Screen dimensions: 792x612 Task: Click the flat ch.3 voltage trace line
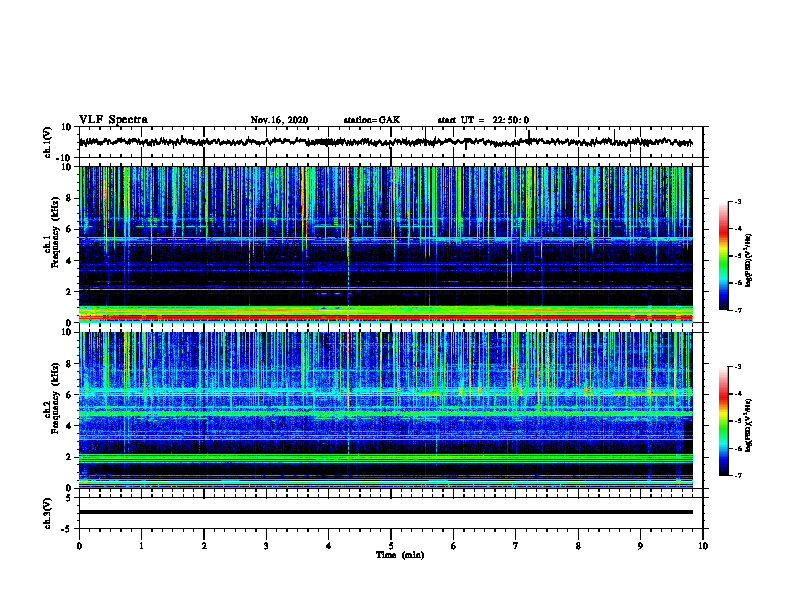point(385,512)
